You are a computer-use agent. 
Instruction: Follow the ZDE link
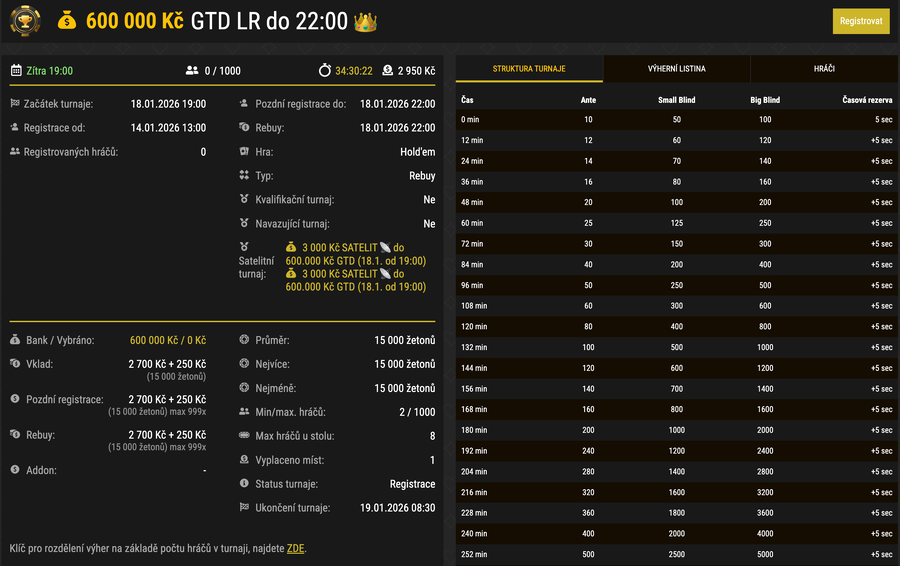(295, 548)
